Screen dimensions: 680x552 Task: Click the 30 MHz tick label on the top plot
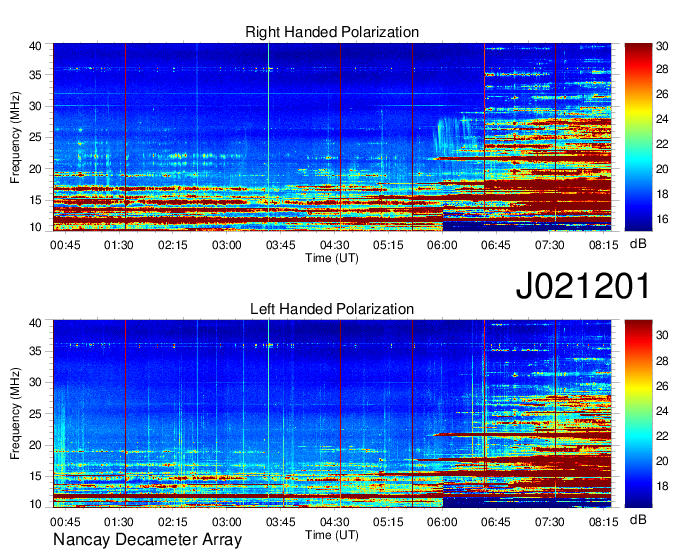click(x=35, y=106)
